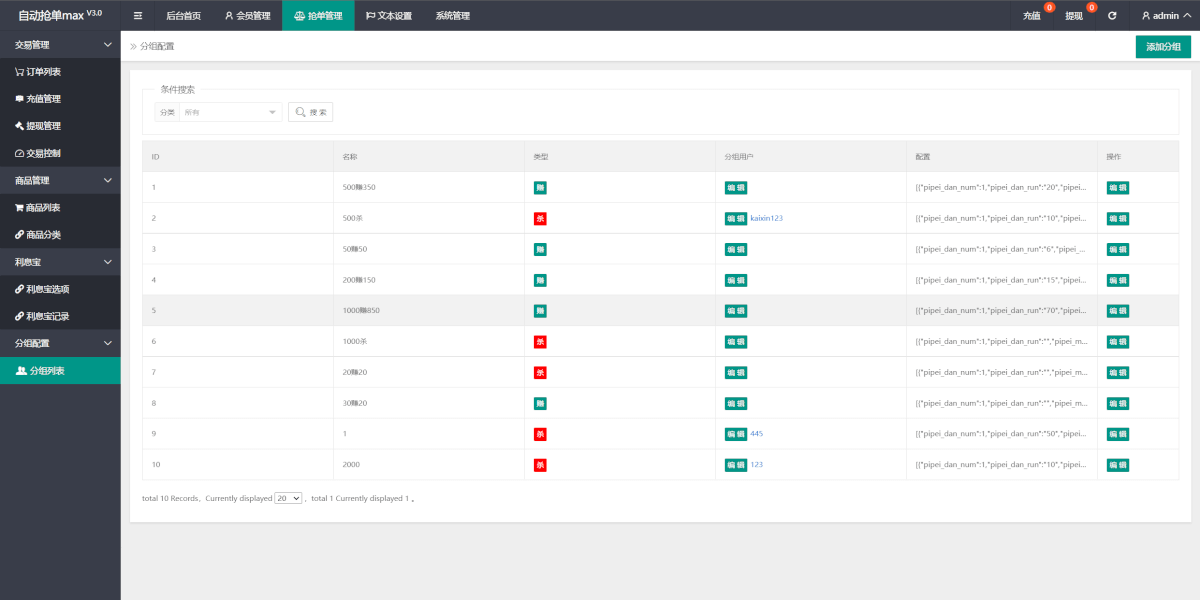Open the 分类 filter dropdown
The width and height of the screenshot is (1200, 600).
pos(230,112)
